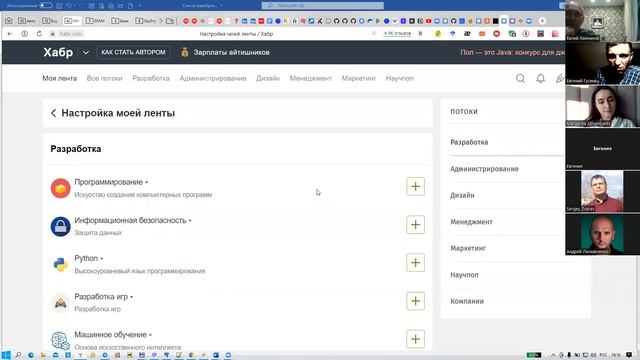Go back with the arrow beside Настройка моей ленты
This screenshot has height=360, width=640.
(x=53, y=113)
